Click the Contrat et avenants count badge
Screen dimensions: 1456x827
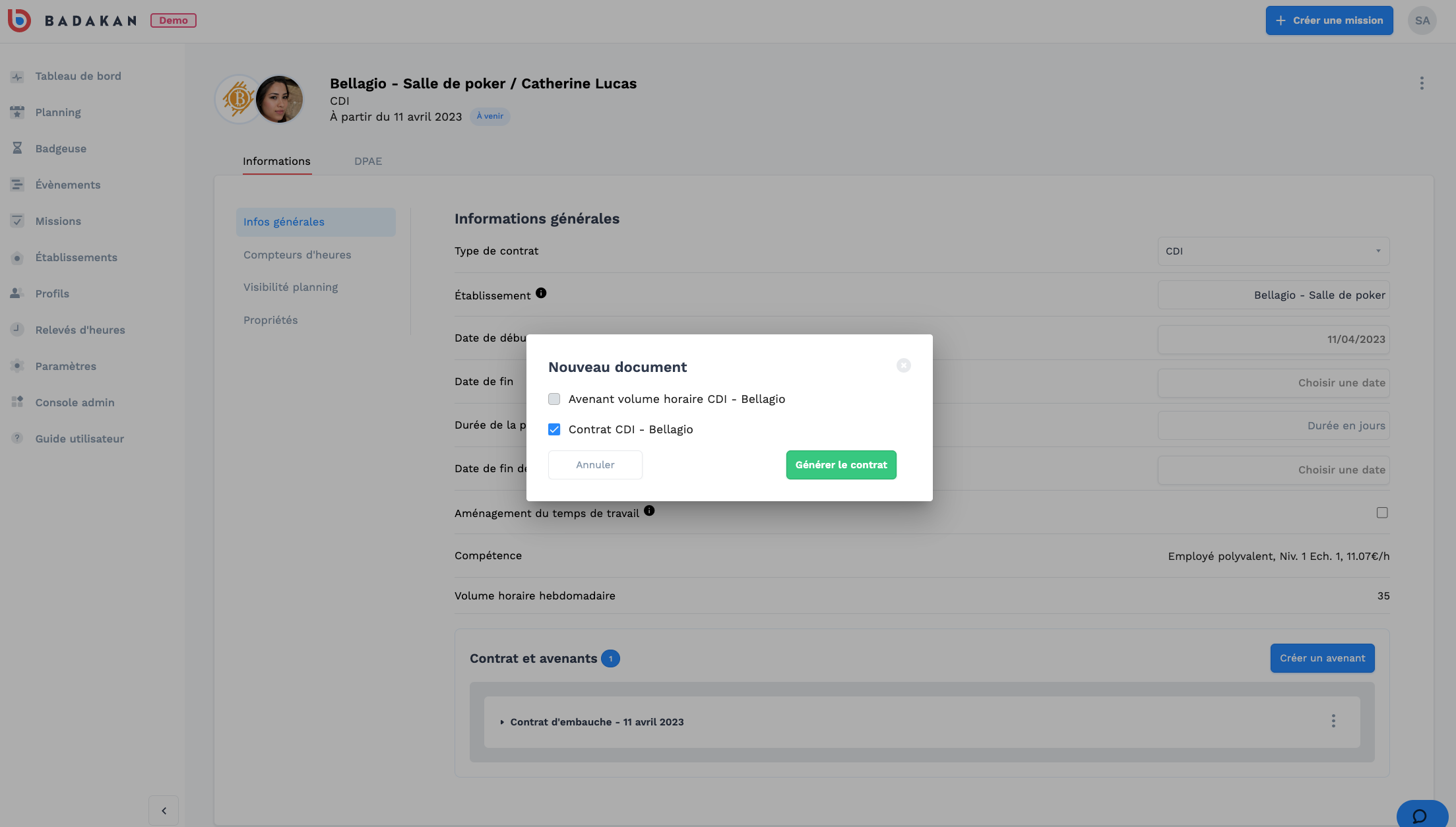(x=610, y=659)
